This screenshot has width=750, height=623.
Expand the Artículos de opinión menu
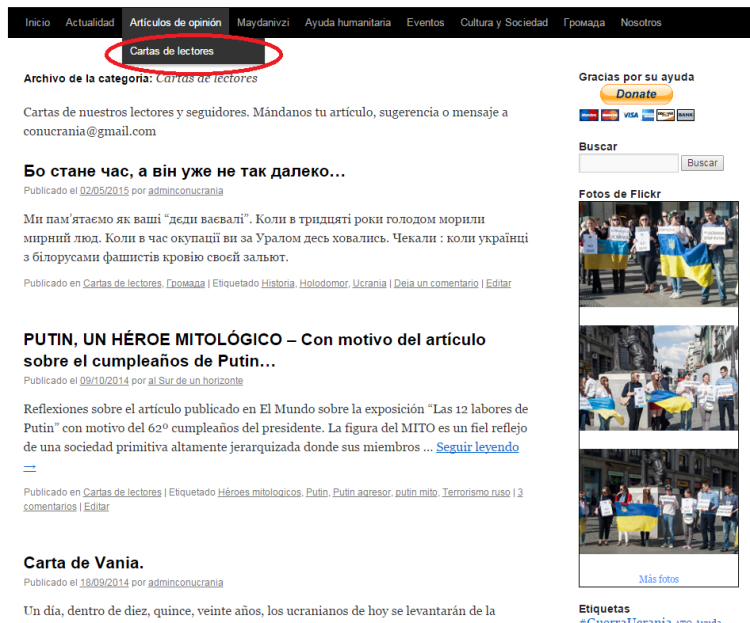[175, 22]
